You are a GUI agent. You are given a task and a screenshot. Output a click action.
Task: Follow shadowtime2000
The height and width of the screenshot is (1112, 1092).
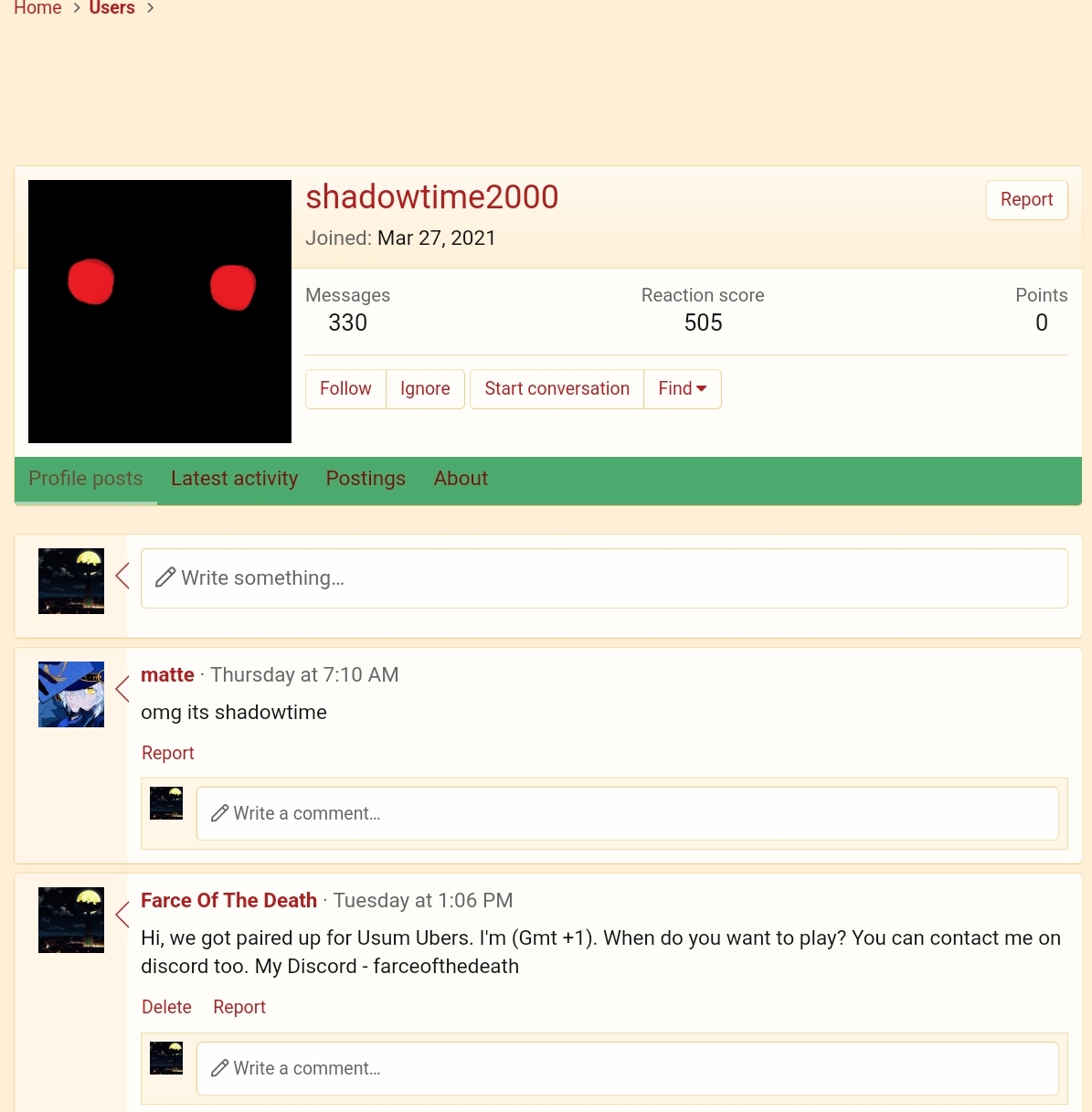click(345, 389)
